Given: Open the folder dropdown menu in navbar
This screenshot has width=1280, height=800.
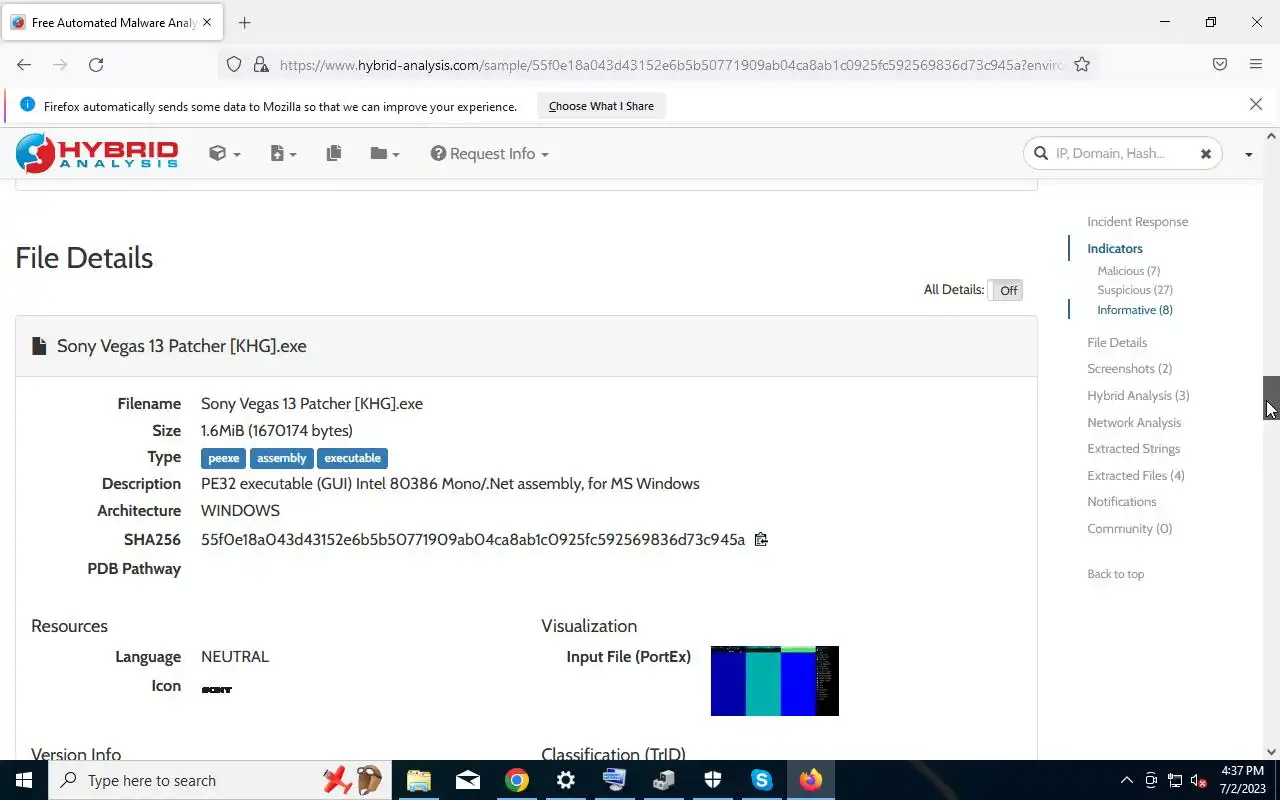Looking at the screenshot, I should (x=384, y=153).
